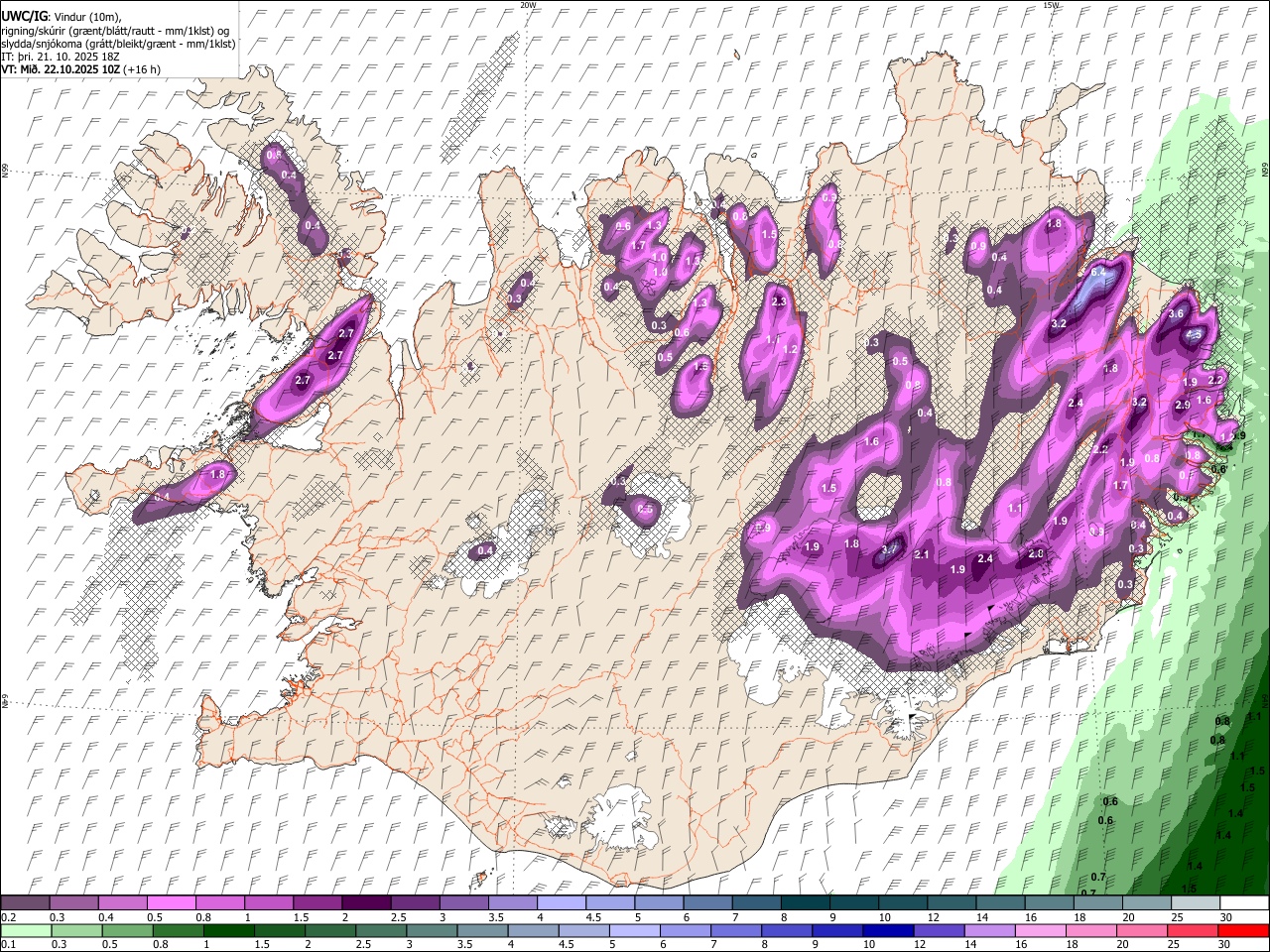Pick the 10–12 deep blue swatch, lower legend
1270x952 pixels.
887,930
